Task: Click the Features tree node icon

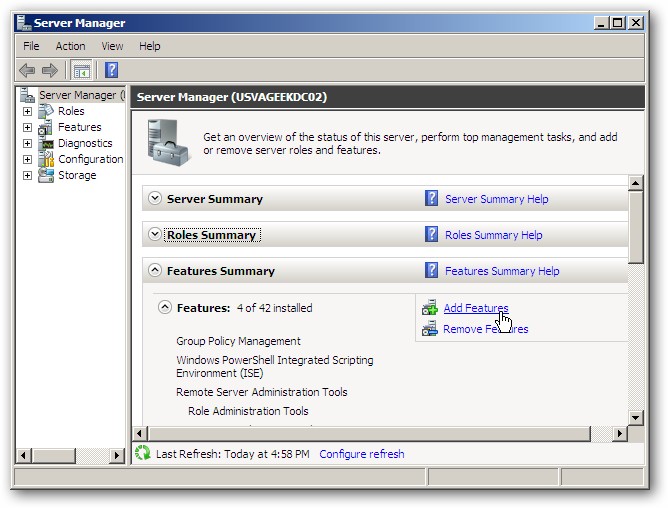Action: (x=46, y=127)
